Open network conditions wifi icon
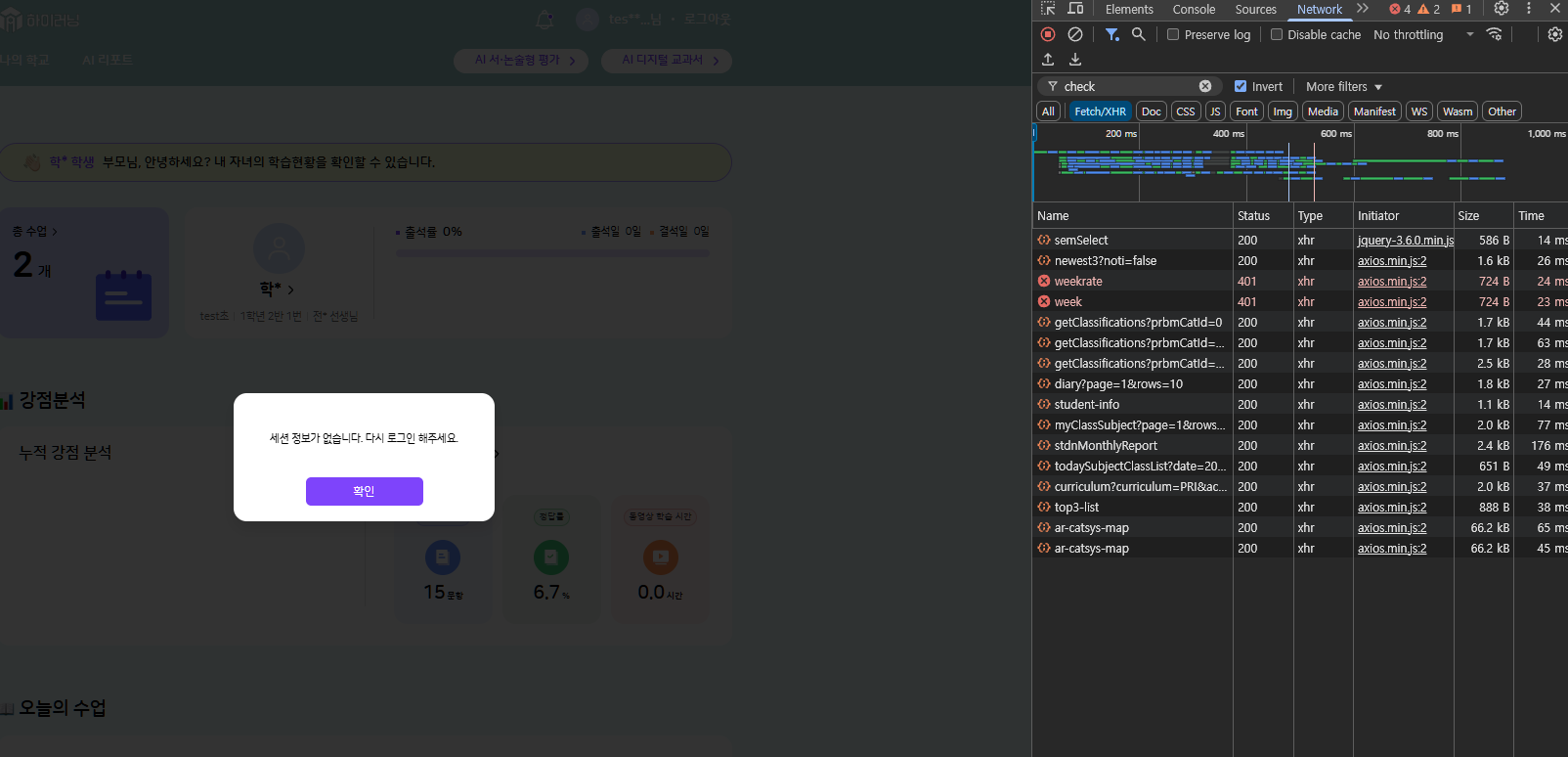The height and width of the screenshot is (757, 1568). [1494, 34]
